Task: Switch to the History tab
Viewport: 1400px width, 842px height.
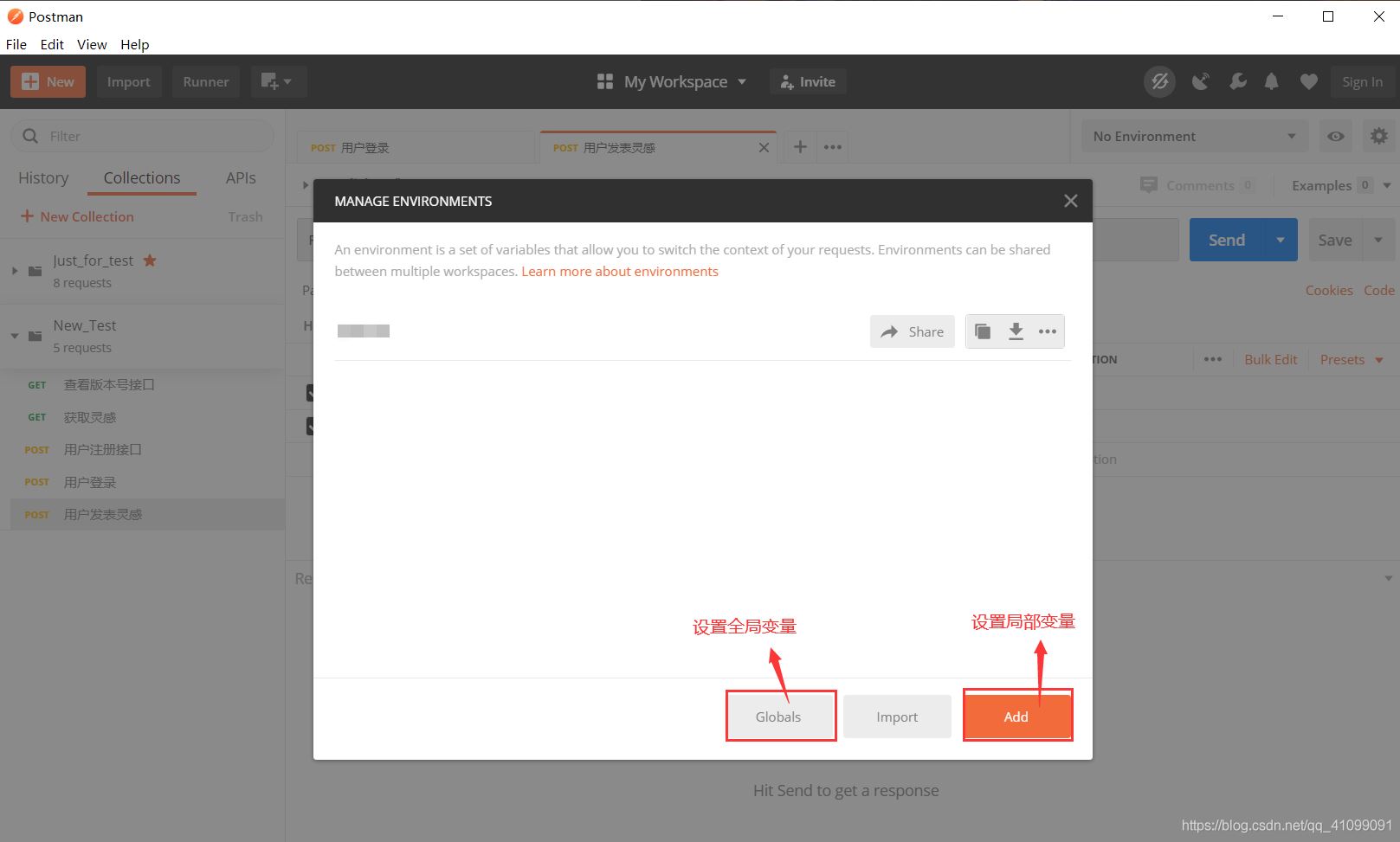Action: pyautogui.click(x=43, y=177)
